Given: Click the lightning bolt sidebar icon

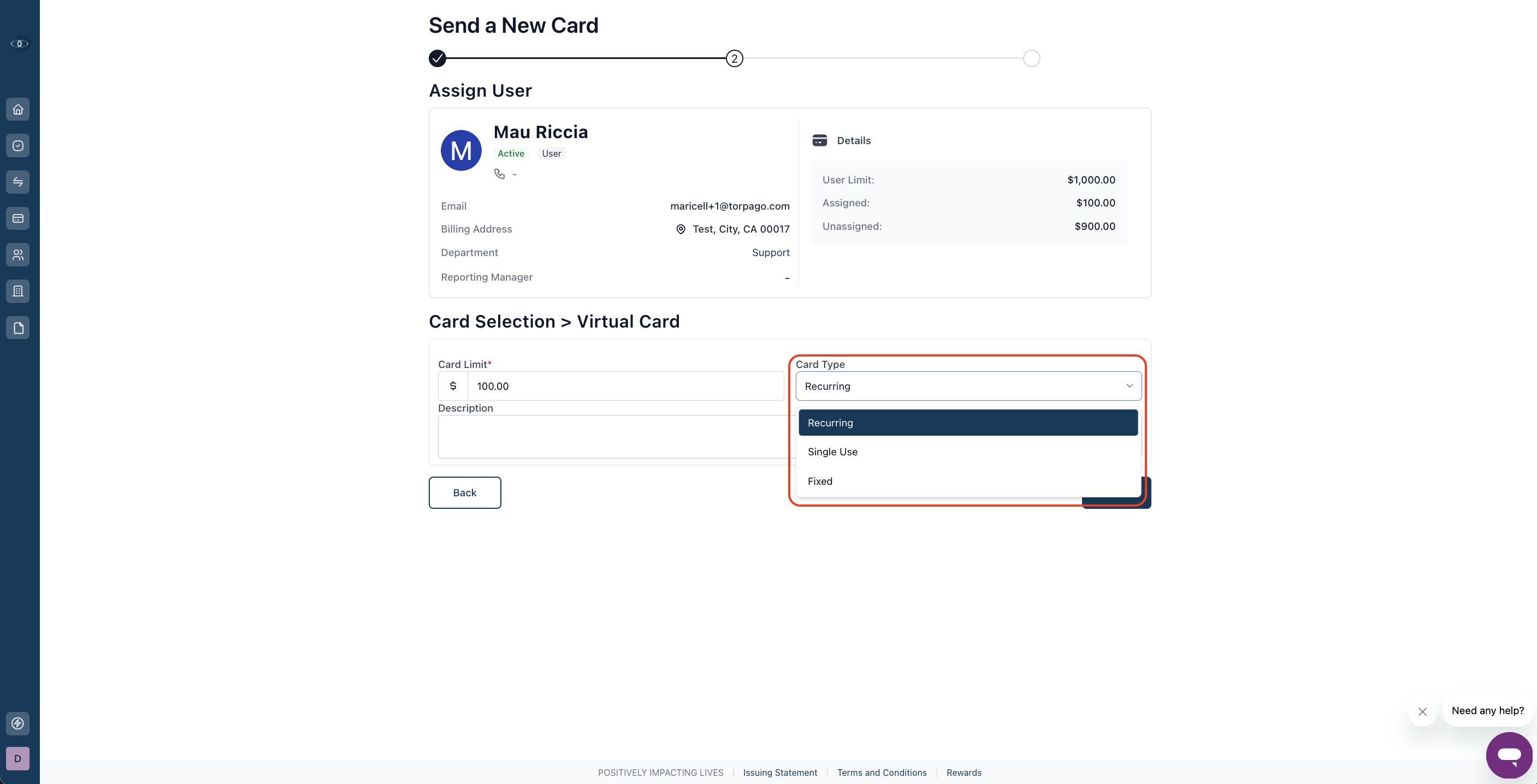Looking at the screenshot, I should point(18,723).
